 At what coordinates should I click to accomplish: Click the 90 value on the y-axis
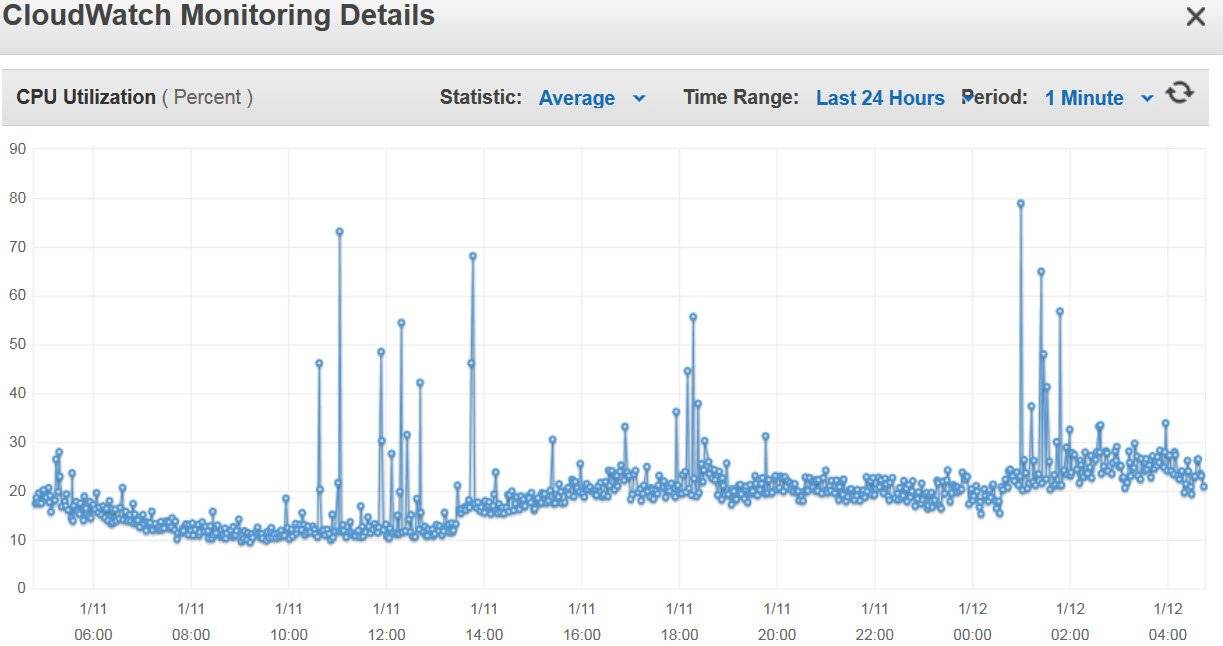coord(17,149)
